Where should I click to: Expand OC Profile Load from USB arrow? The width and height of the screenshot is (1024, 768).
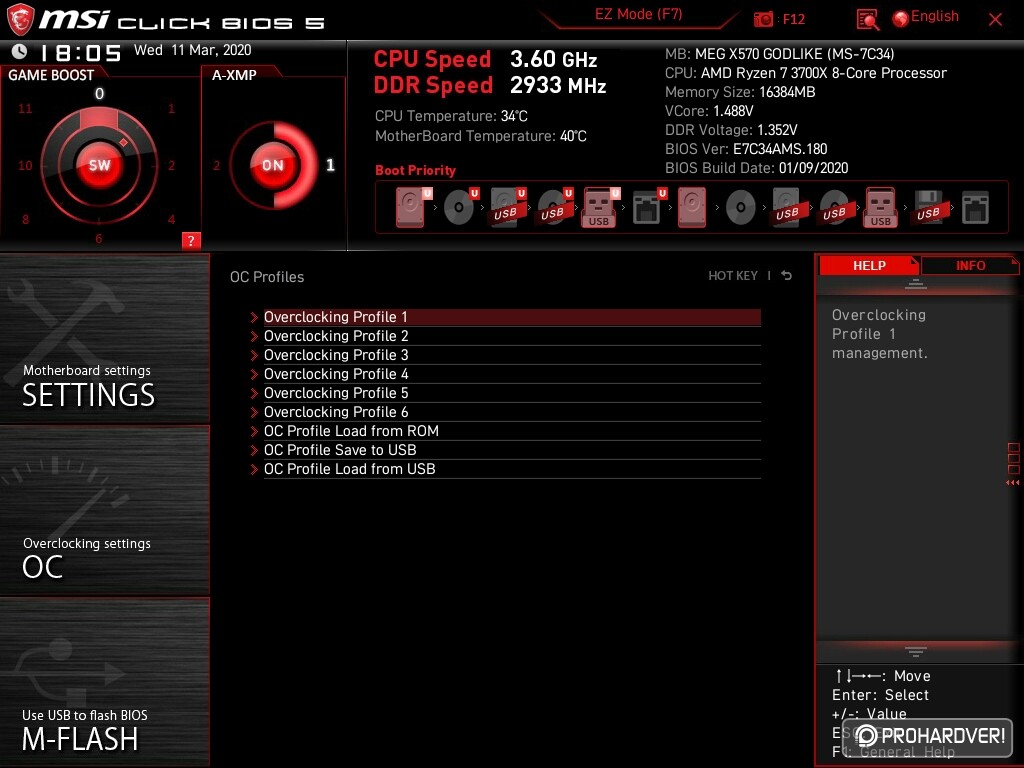point(254,469)
